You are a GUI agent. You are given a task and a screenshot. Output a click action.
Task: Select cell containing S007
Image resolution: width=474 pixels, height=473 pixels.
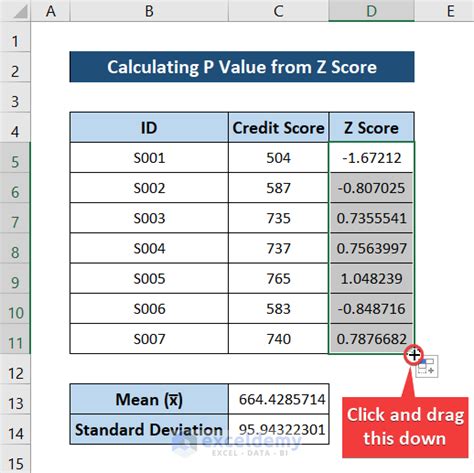(149, 339)
